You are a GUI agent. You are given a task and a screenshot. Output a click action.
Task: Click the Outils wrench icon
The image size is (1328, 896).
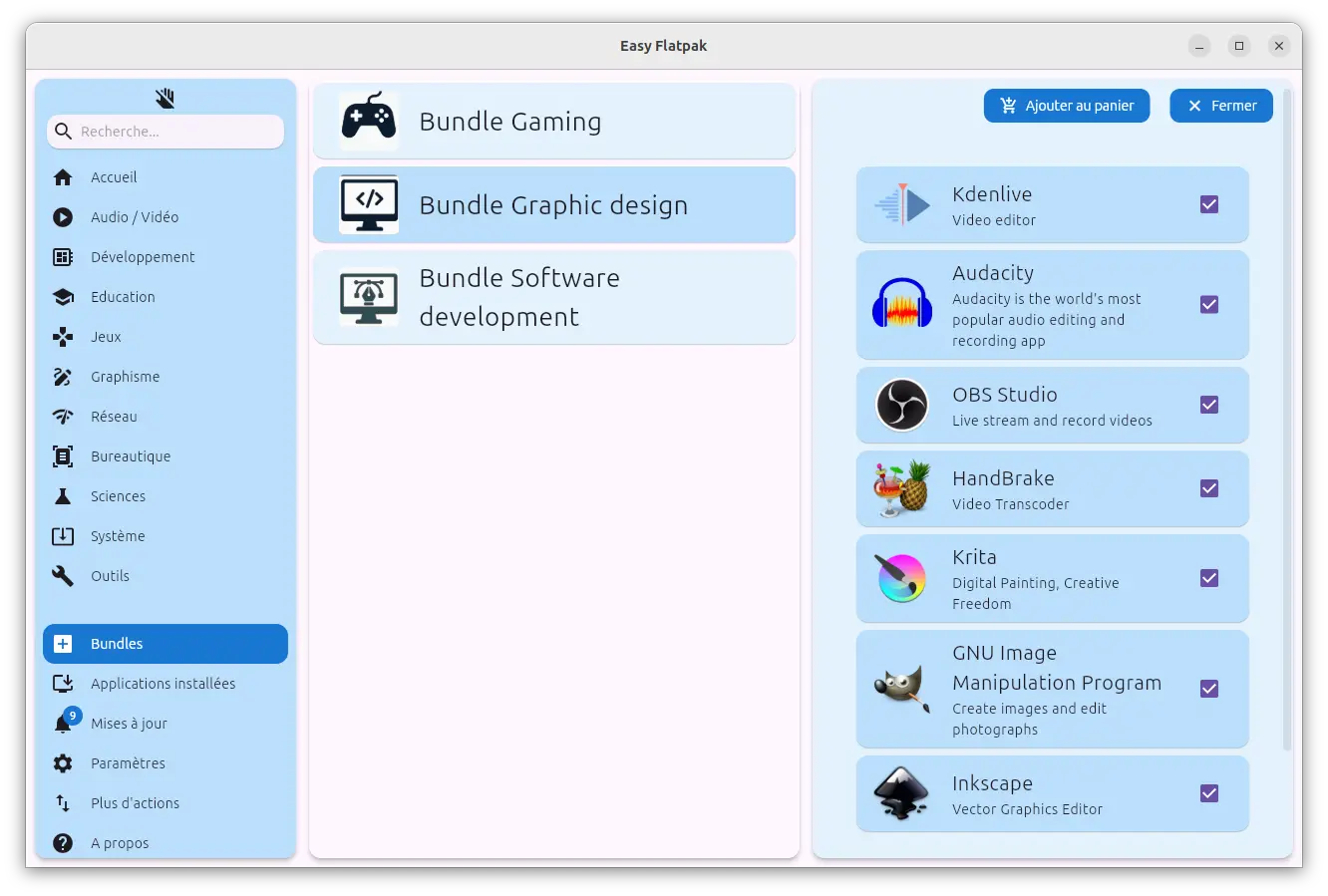coord(63,576)
